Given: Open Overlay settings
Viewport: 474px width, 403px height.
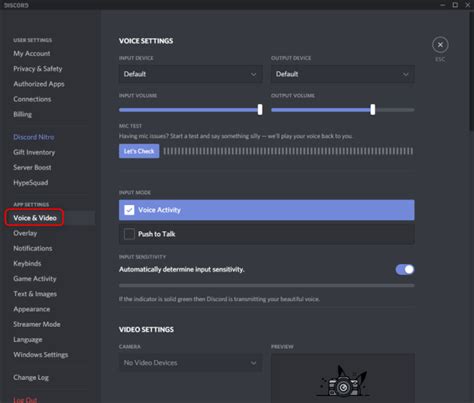Looking at the screenshot, I should (x=25, y=233).
